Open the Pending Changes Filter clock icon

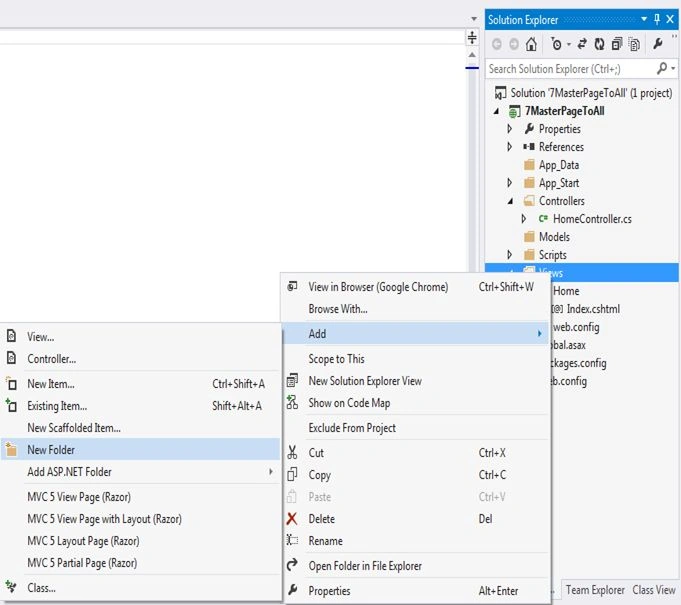pos(556,44)
